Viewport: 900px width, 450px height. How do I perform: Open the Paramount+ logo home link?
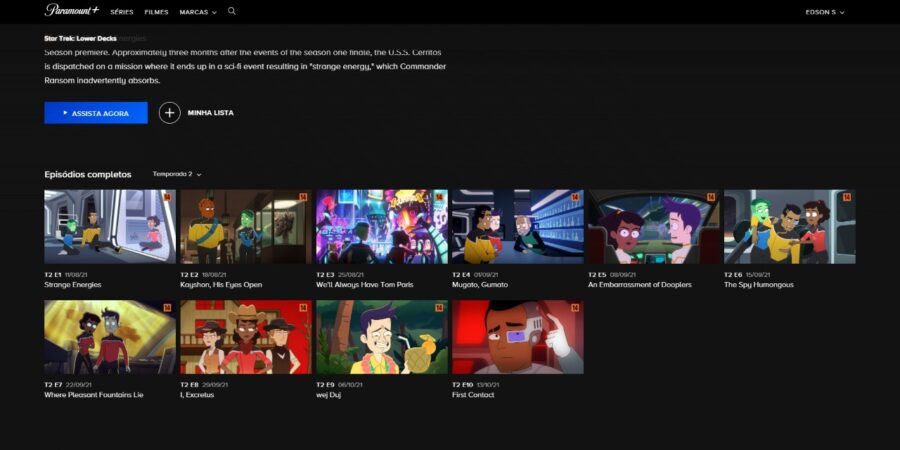(x=72, y=10)
